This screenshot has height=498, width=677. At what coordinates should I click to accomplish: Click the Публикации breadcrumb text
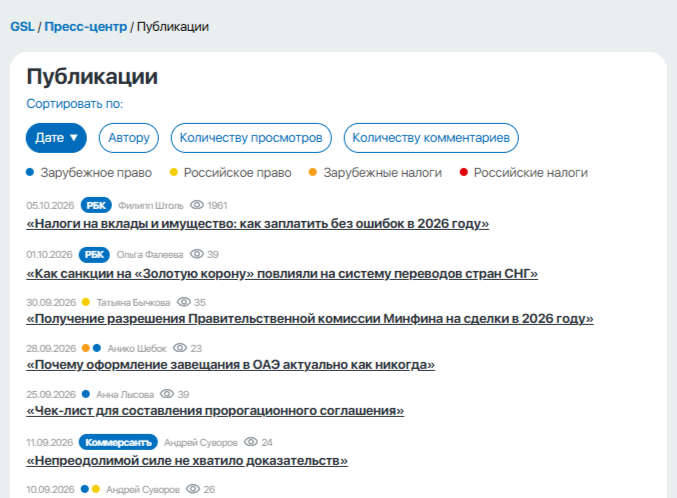click(173, 27)
